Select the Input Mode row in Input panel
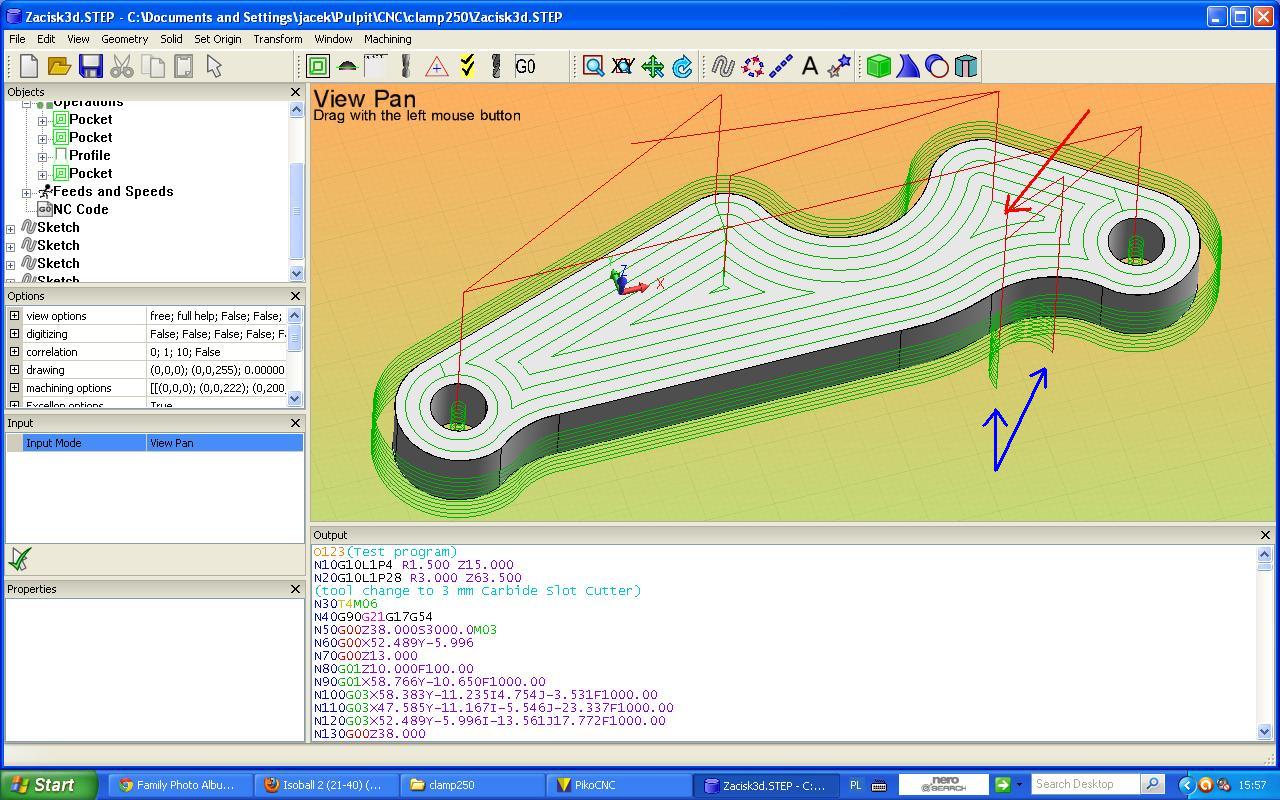This screenshot has height=800, width=1280. pyautogui.click(x=155, y=443)
